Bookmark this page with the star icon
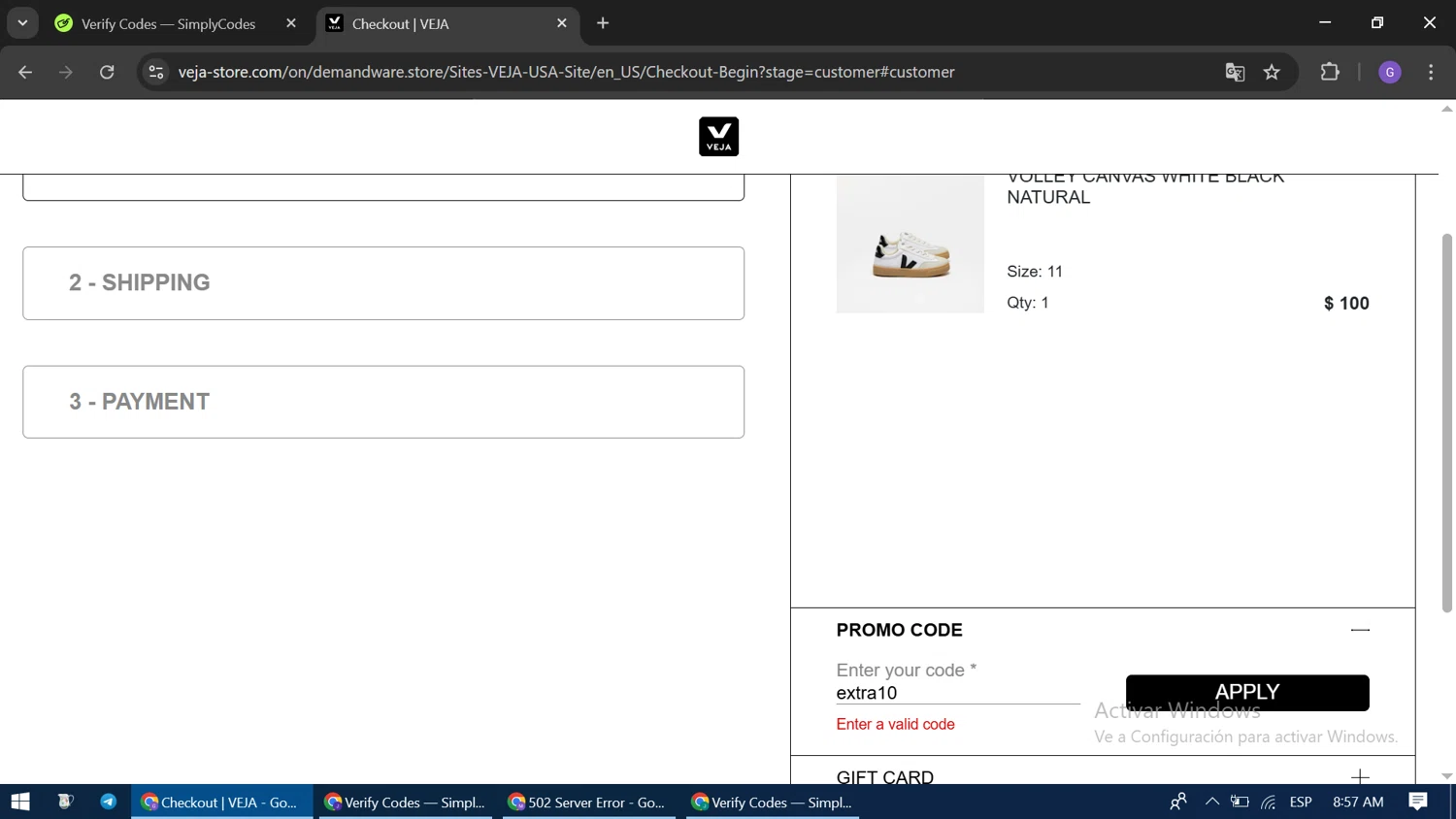This screenshot has height=819, width=1456. pyautogui.click(x=1272, y=72)
